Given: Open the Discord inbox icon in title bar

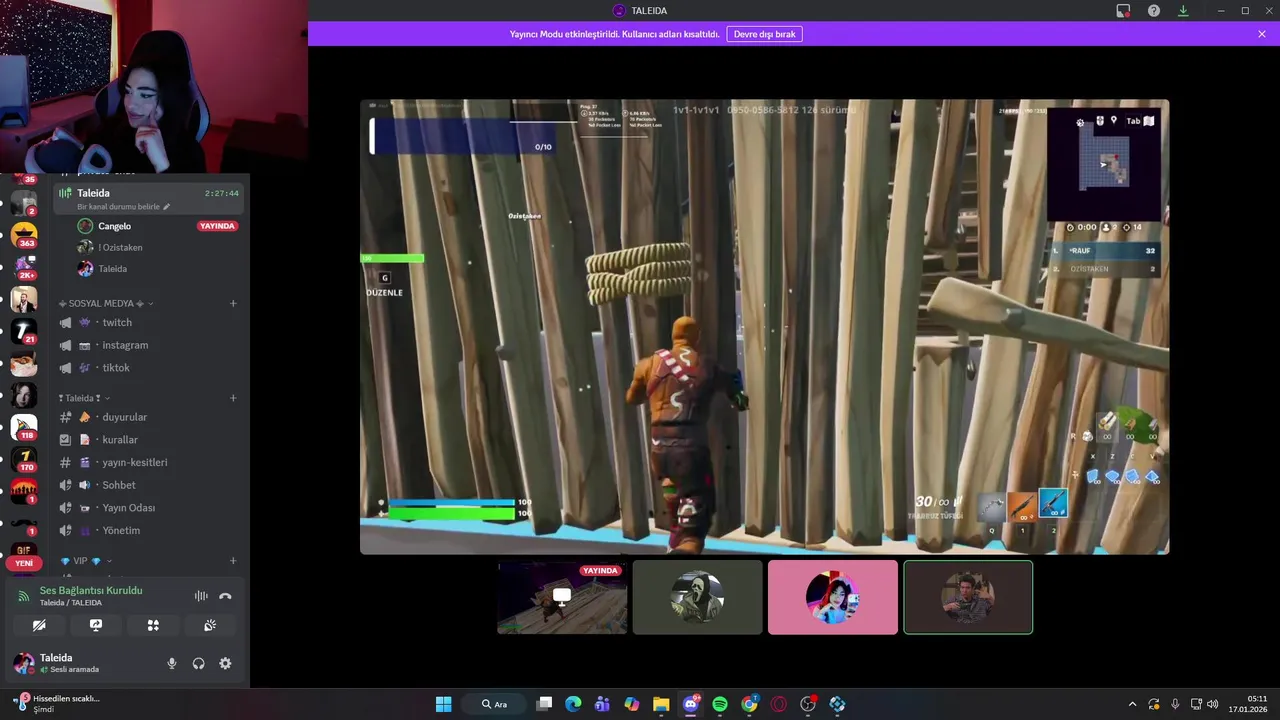Looking at the screenshot, I should point(1123,10).
